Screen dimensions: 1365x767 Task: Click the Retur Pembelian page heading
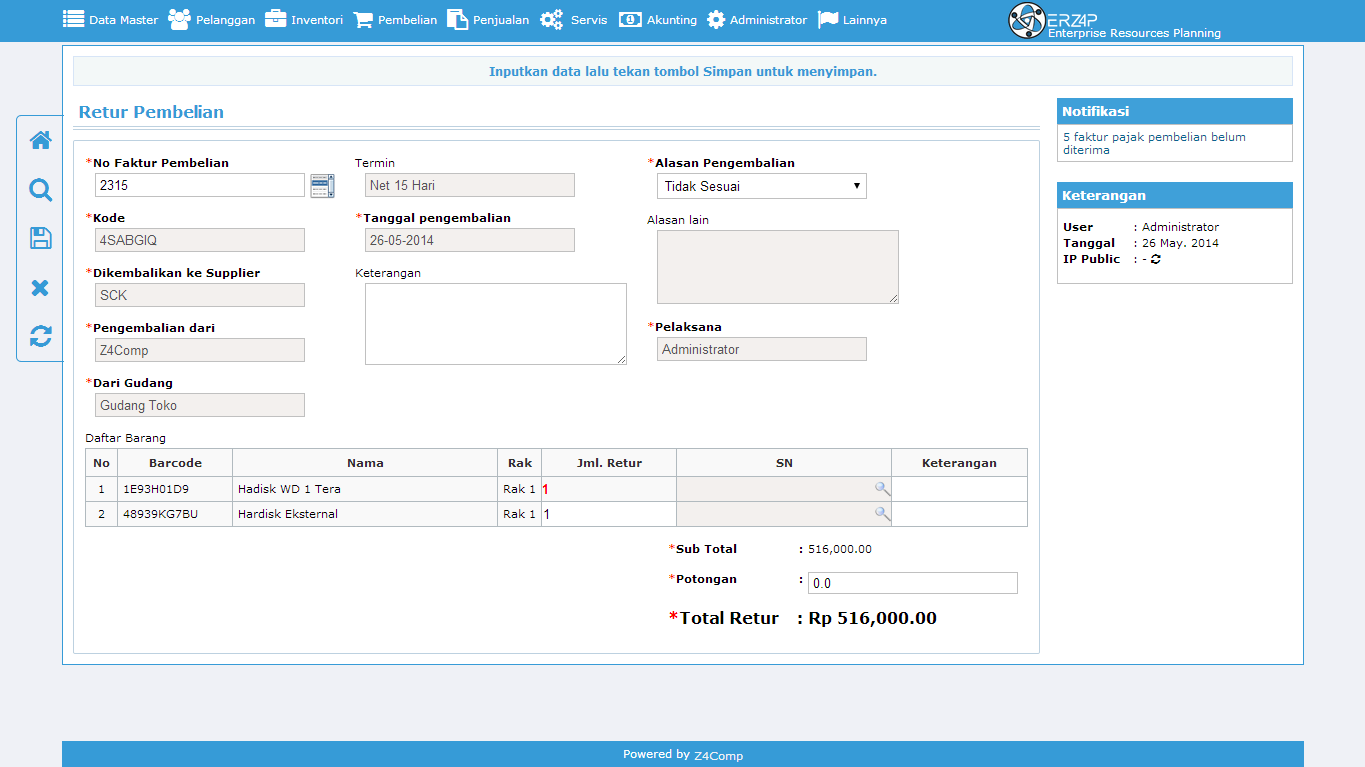tap(151, 112)
